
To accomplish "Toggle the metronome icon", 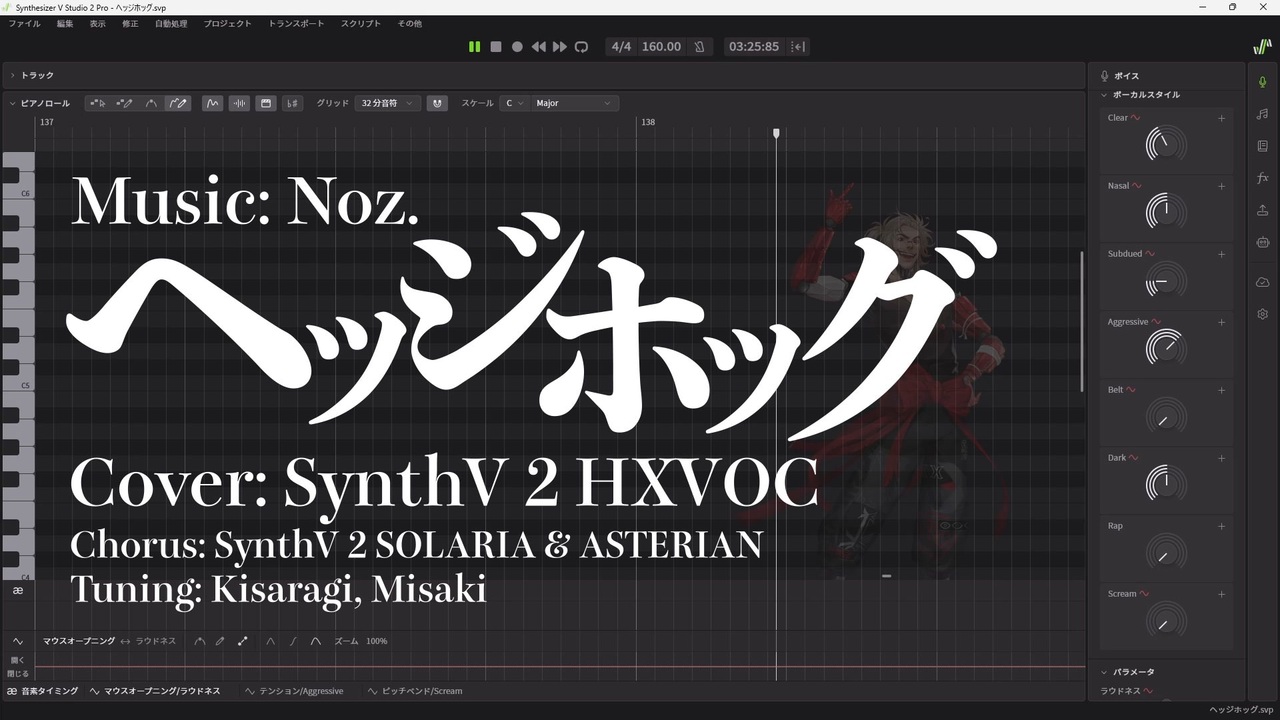I will [700, 47].
